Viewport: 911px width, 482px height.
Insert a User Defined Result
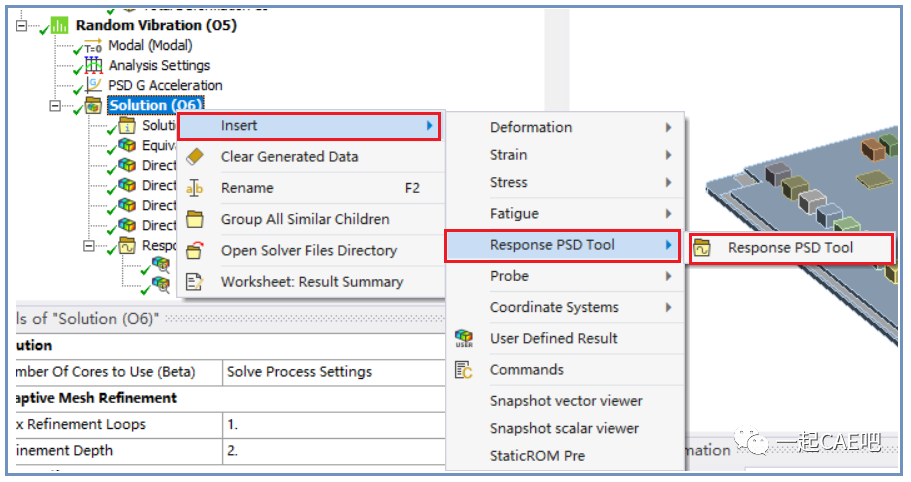[x=564, y=339]
